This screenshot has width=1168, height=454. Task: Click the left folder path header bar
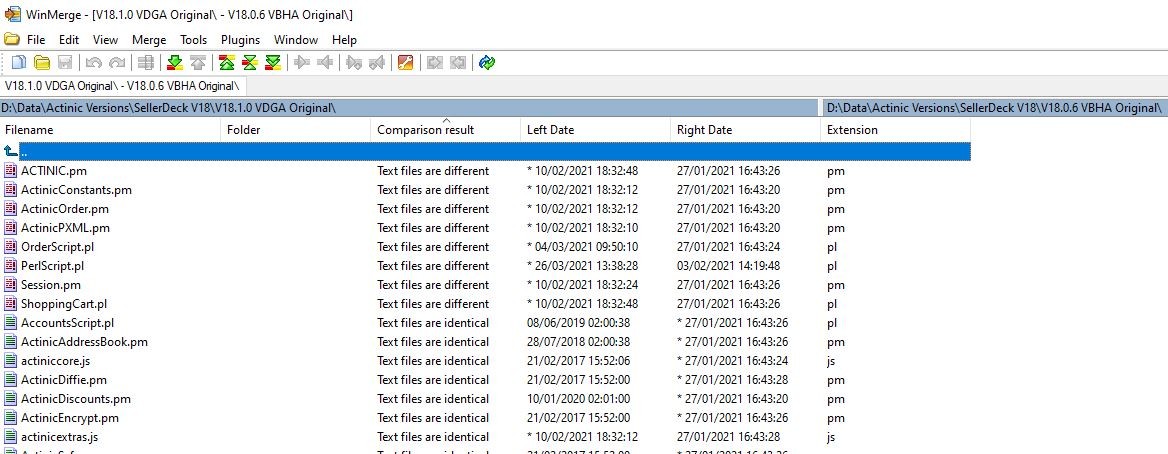400,107
